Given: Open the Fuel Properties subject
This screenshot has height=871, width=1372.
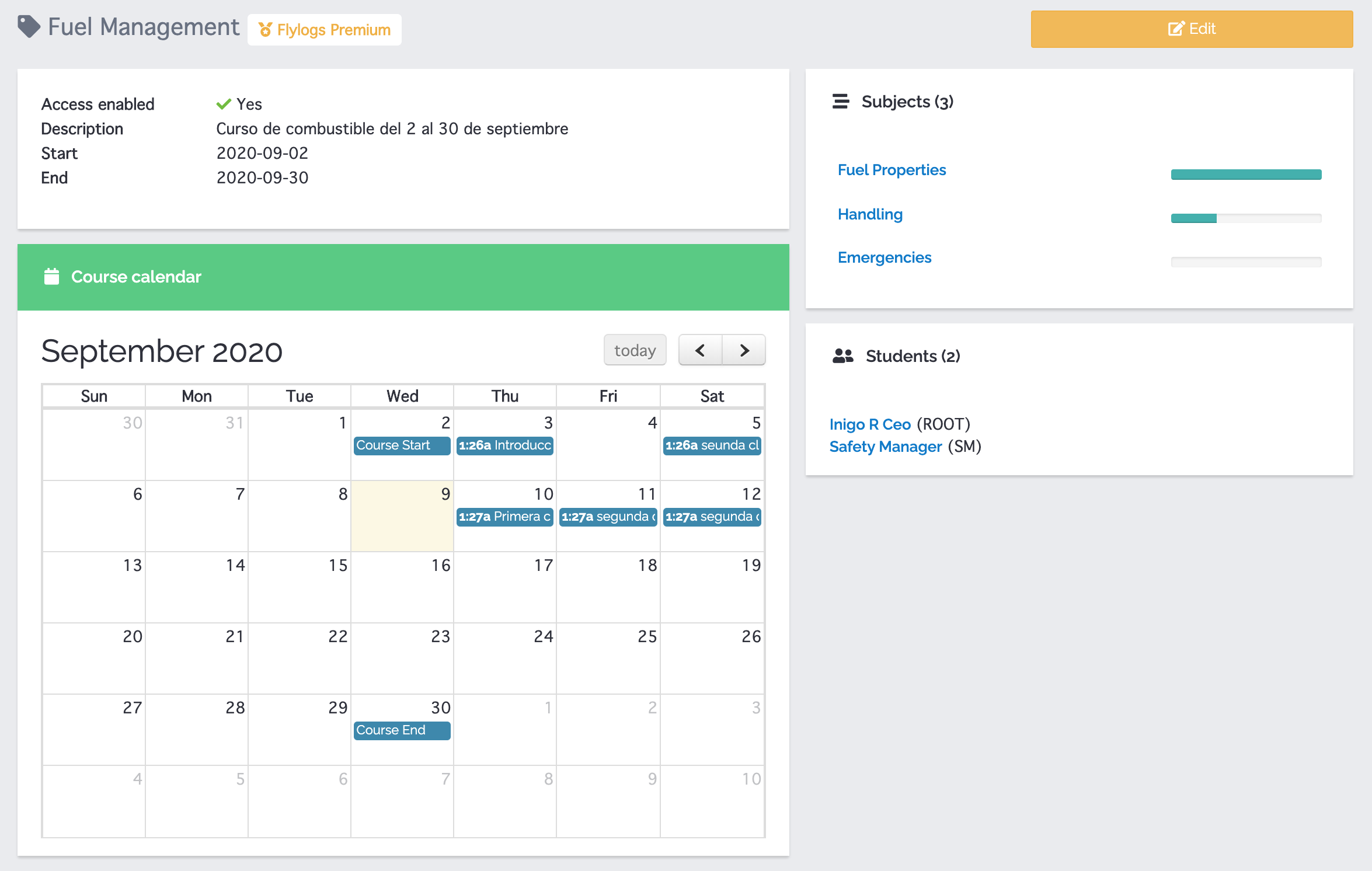Looking at the screenshot, I should [891, 169].
